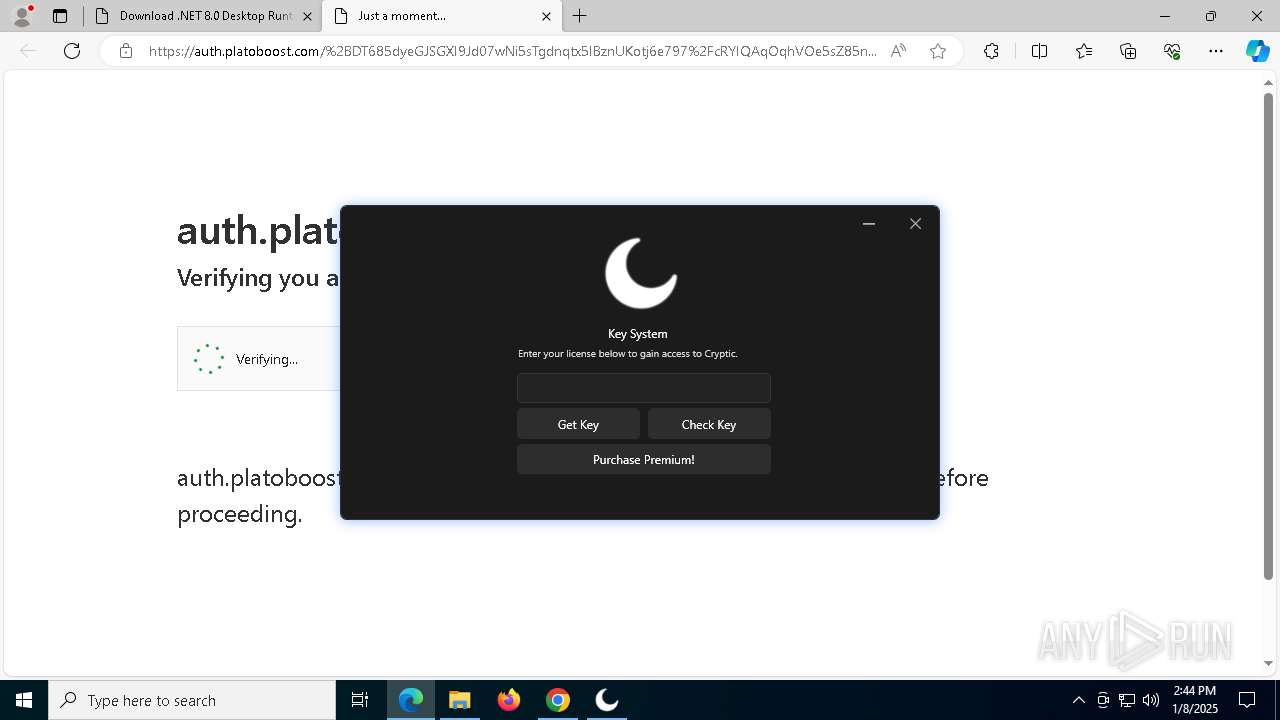Screen dimensions: 1280x720
Task: Open tab actions menu icon
Action: (60, 16)
